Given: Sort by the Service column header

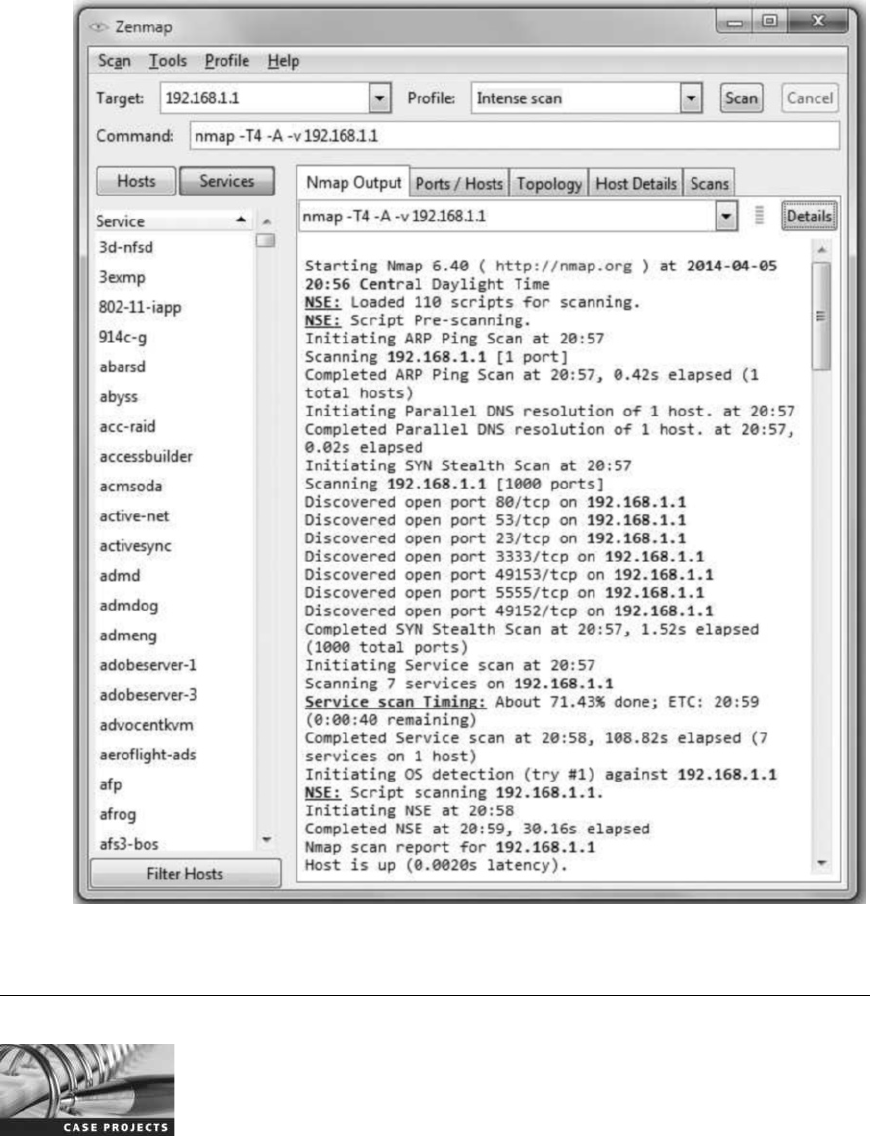Looking at the screenshot, I should tap(172, 221).
